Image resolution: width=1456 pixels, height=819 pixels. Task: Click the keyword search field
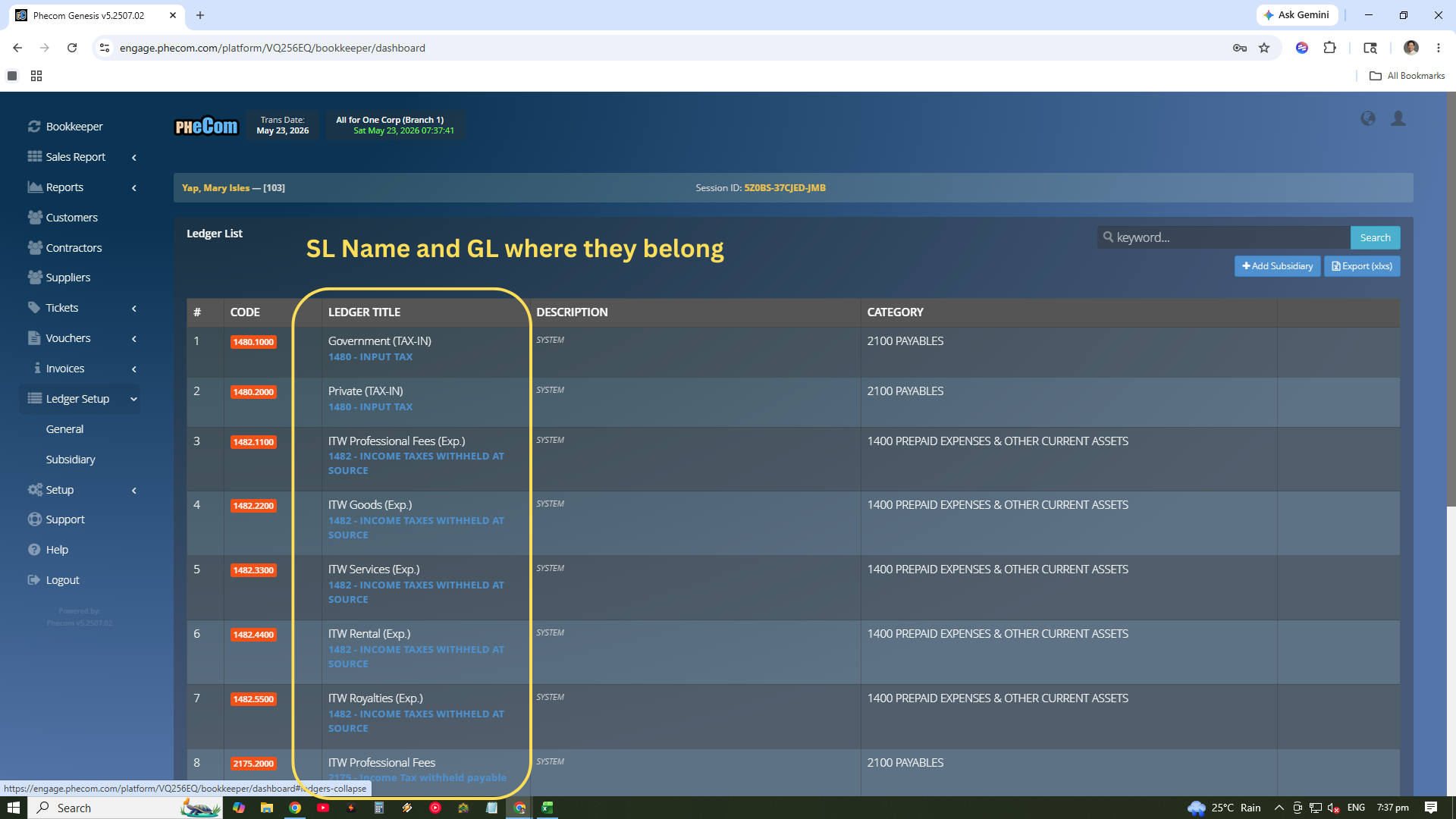tap(1224, 237)
